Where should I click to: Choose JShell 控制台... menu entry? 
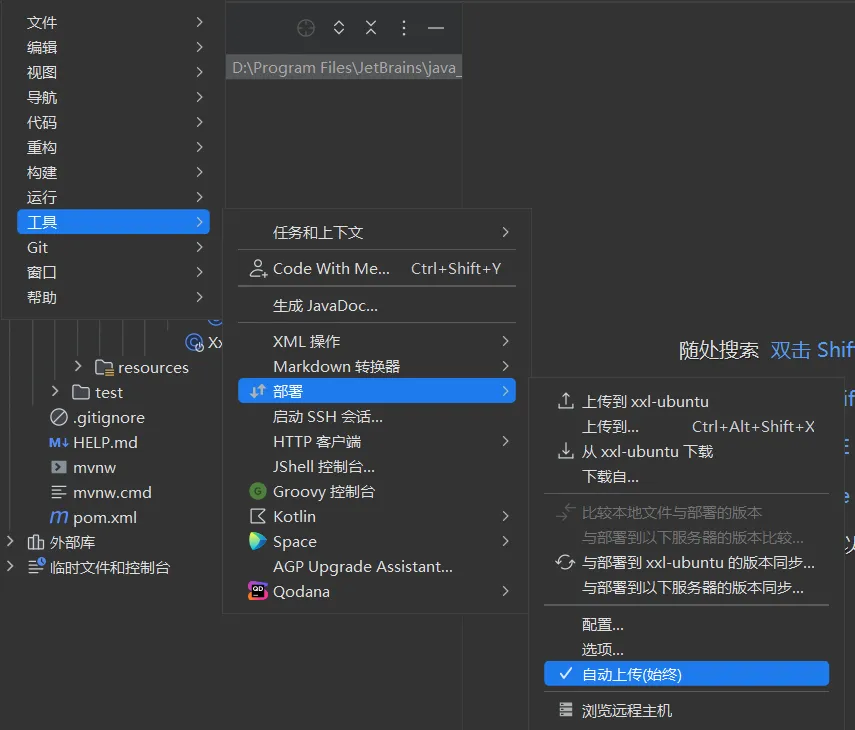[377, 466]
